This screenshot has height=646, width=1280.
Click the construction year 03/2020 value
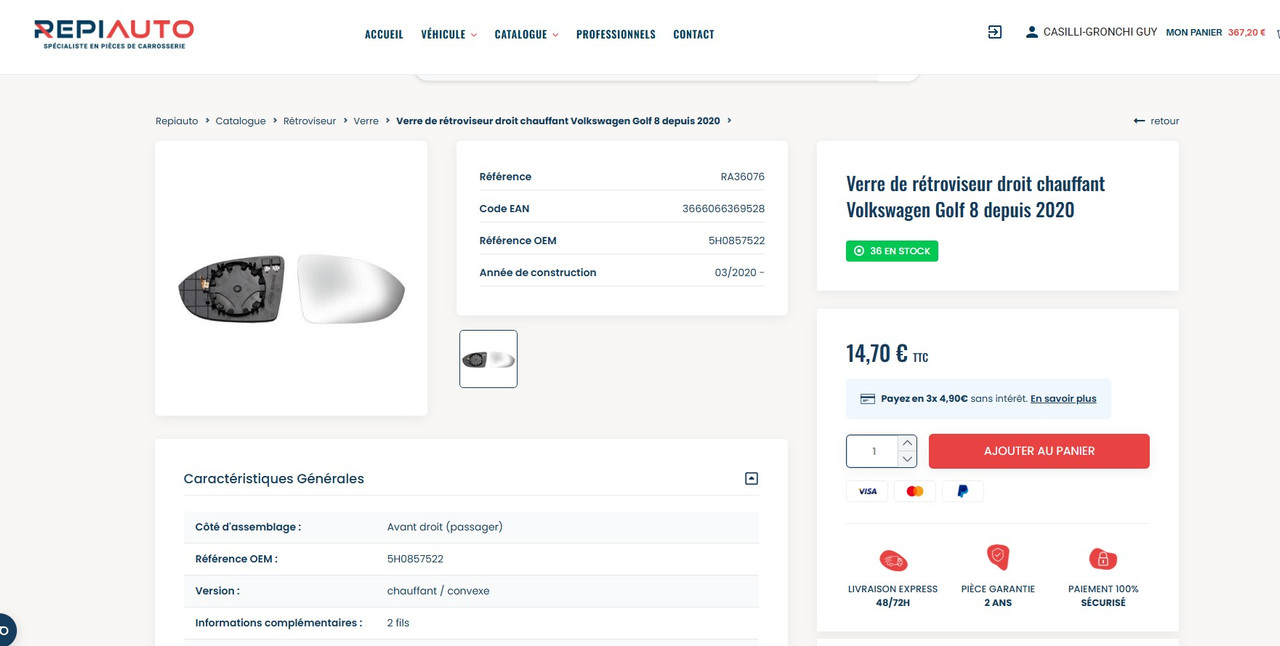pyautogui.click(x=739, y=273)
